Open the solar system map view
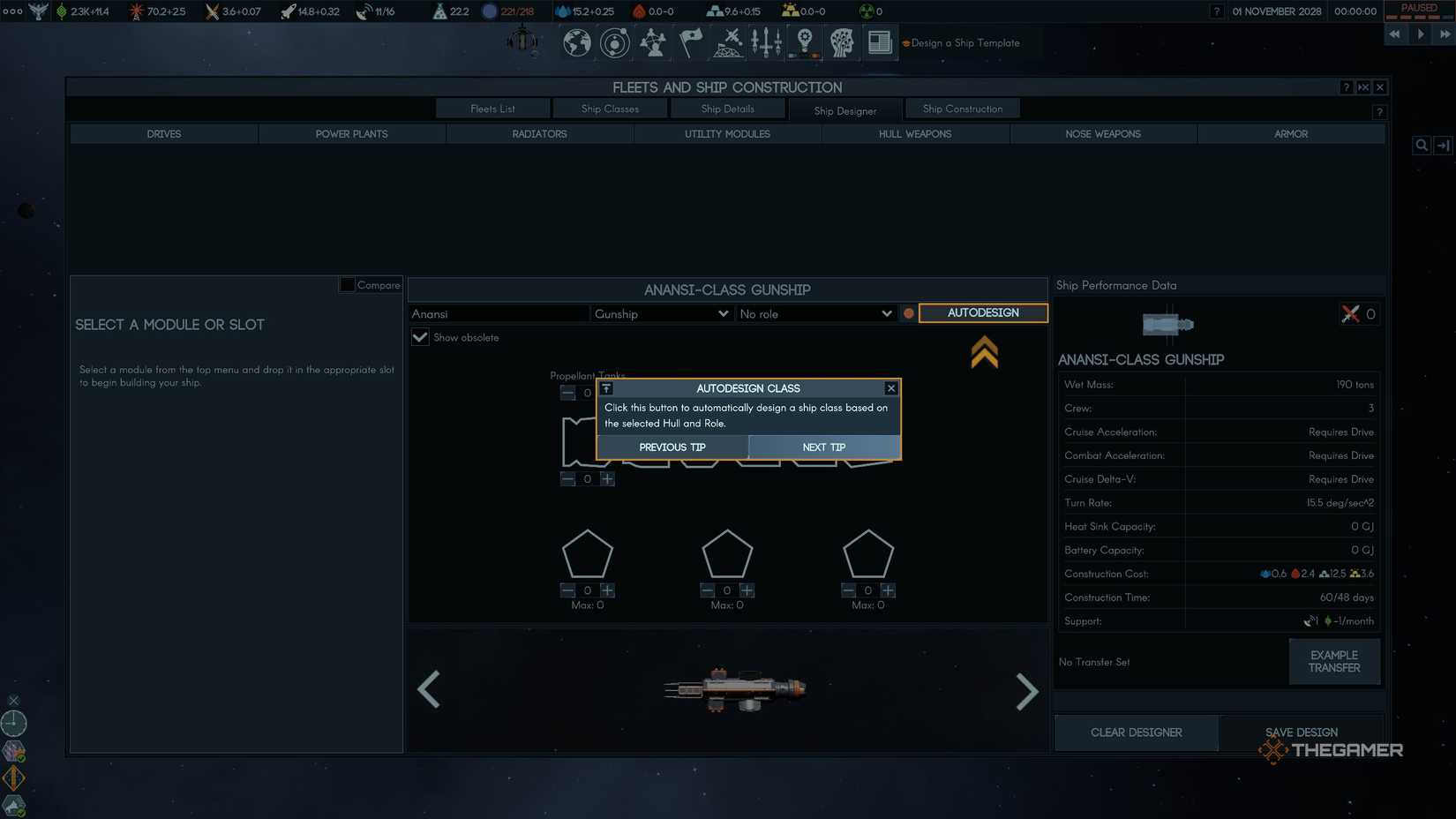Viewport: 1456px width, 819px height. [615, 42]
